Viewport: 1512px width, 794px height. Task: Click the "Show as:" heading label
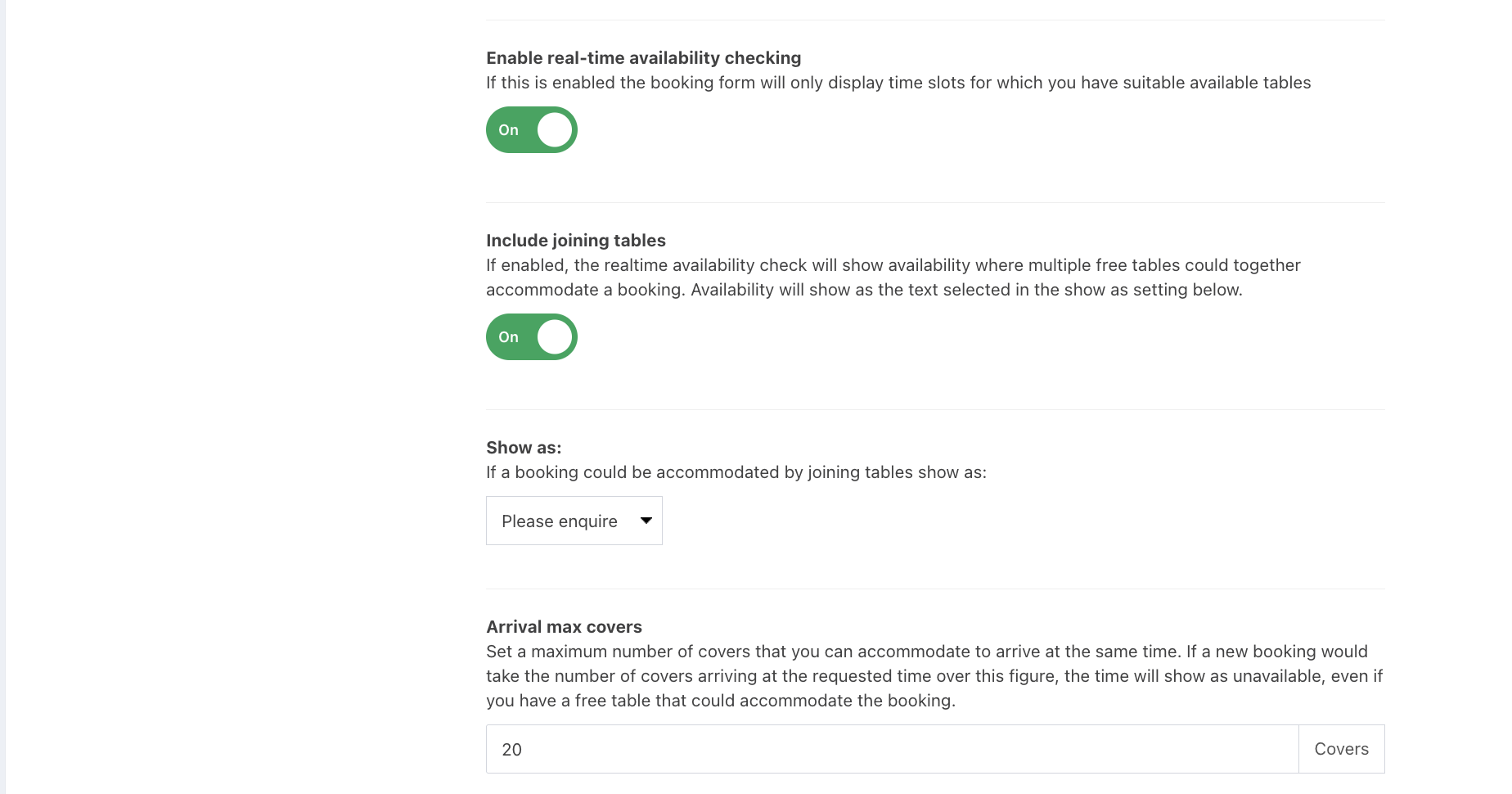pos(524,448)
